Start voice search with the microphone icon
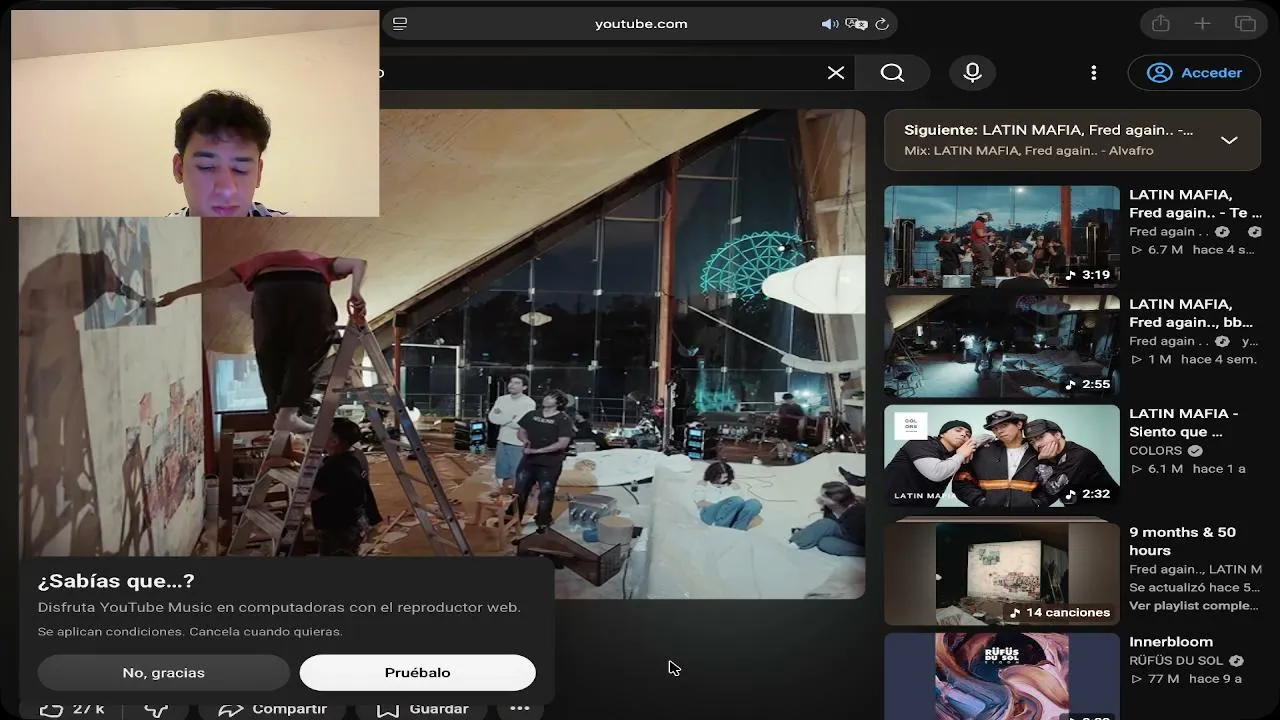Image resolution: width=1280 pixels, height=720 pixels. [x=972, y=73]
